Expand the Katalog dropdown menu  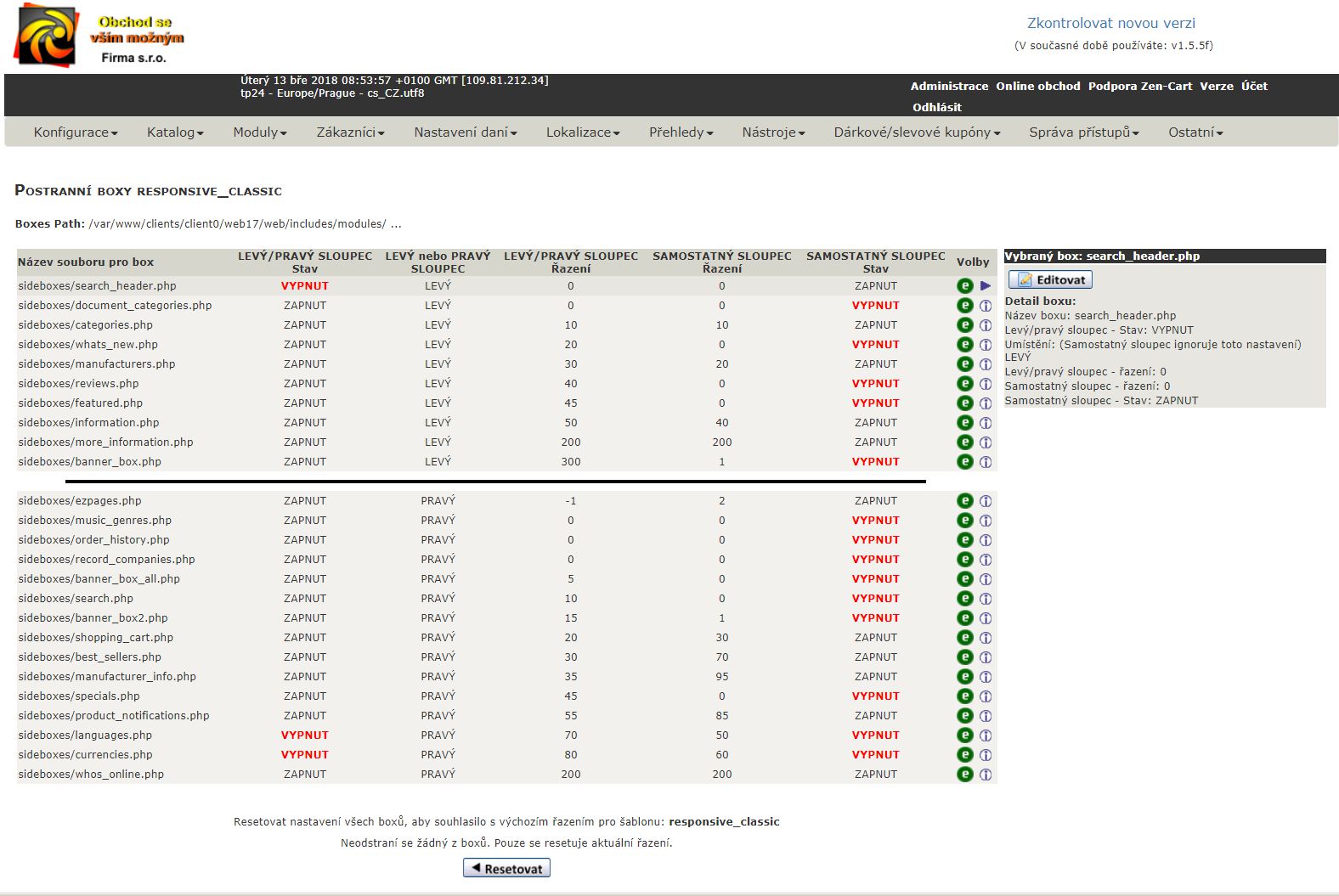(x=175, y=132)
